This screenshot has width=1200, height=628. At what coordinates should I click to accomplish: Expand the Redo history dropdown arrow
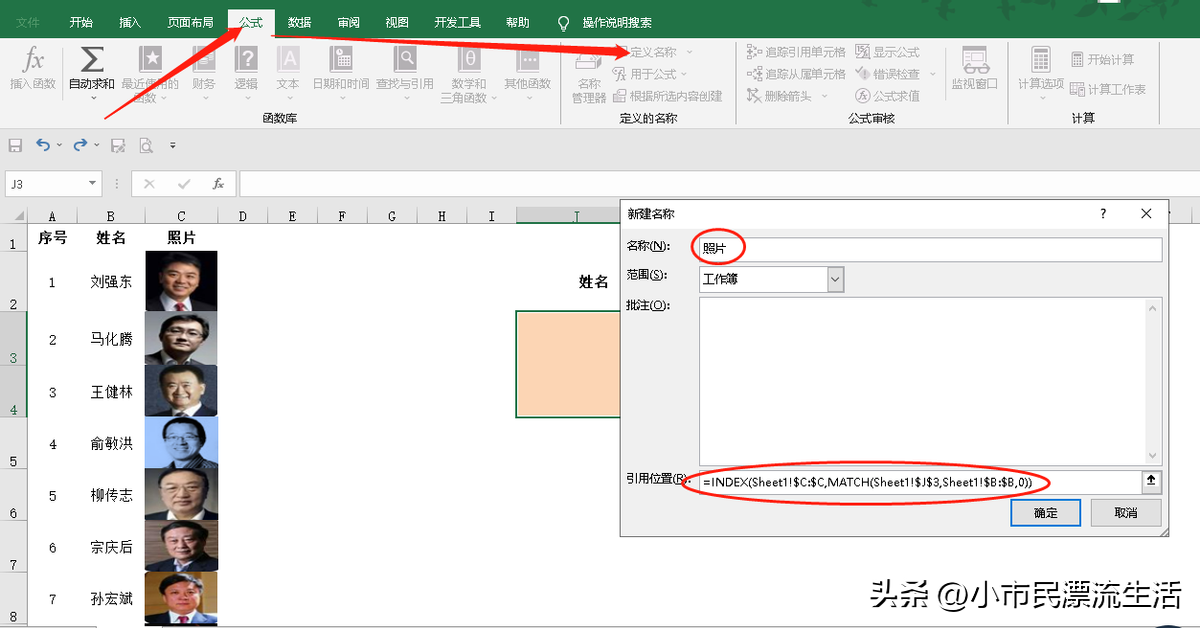coord(96,146)
